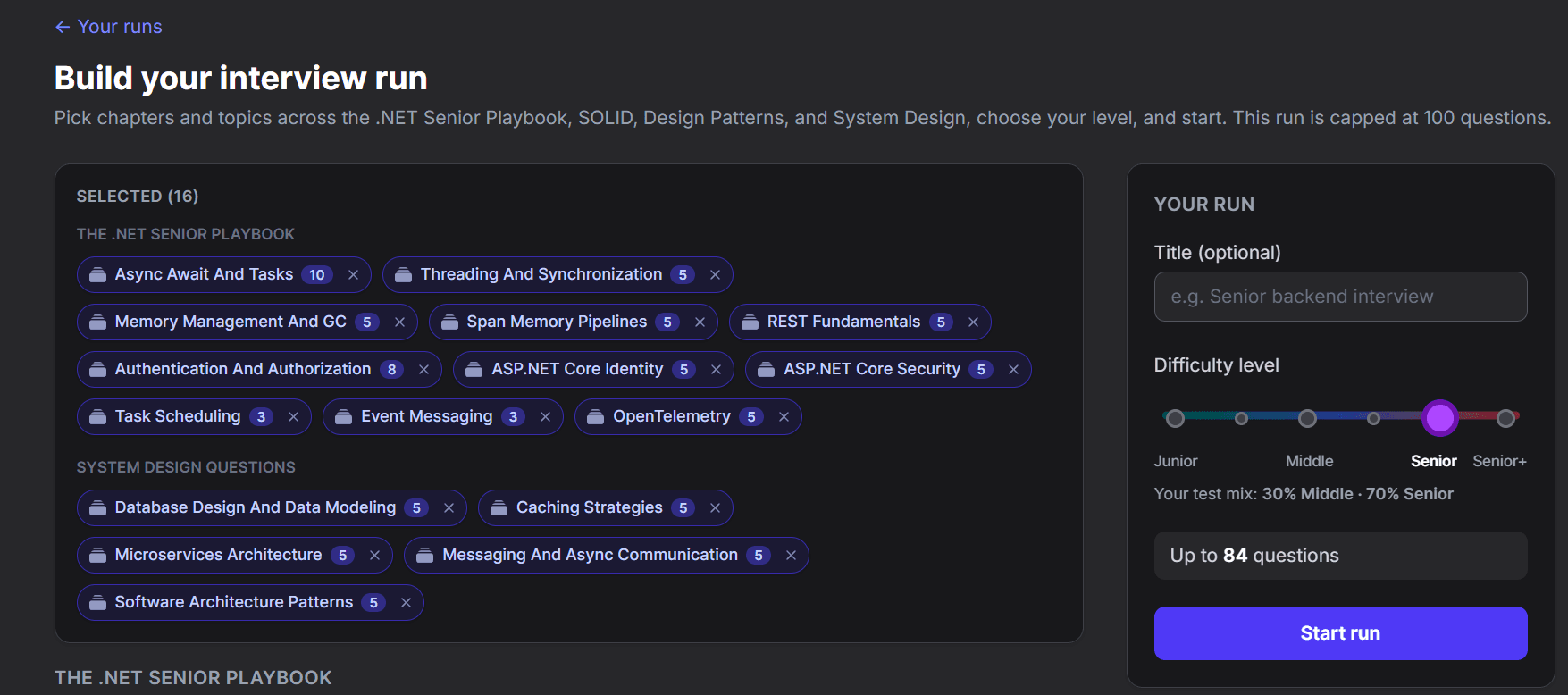Click the REST Fundamentals stack icon
Image resolution: width=1568 pixels, height=695 pixels.
point(750,322)
